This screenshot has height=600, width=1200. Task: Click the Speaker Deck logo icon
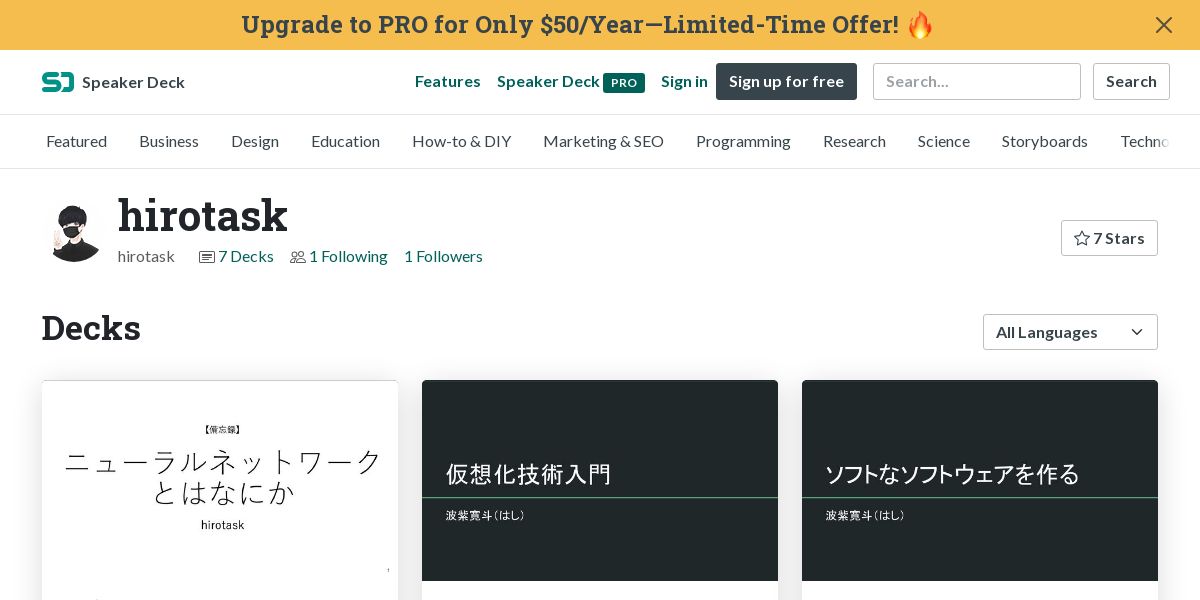pos(57,82)
